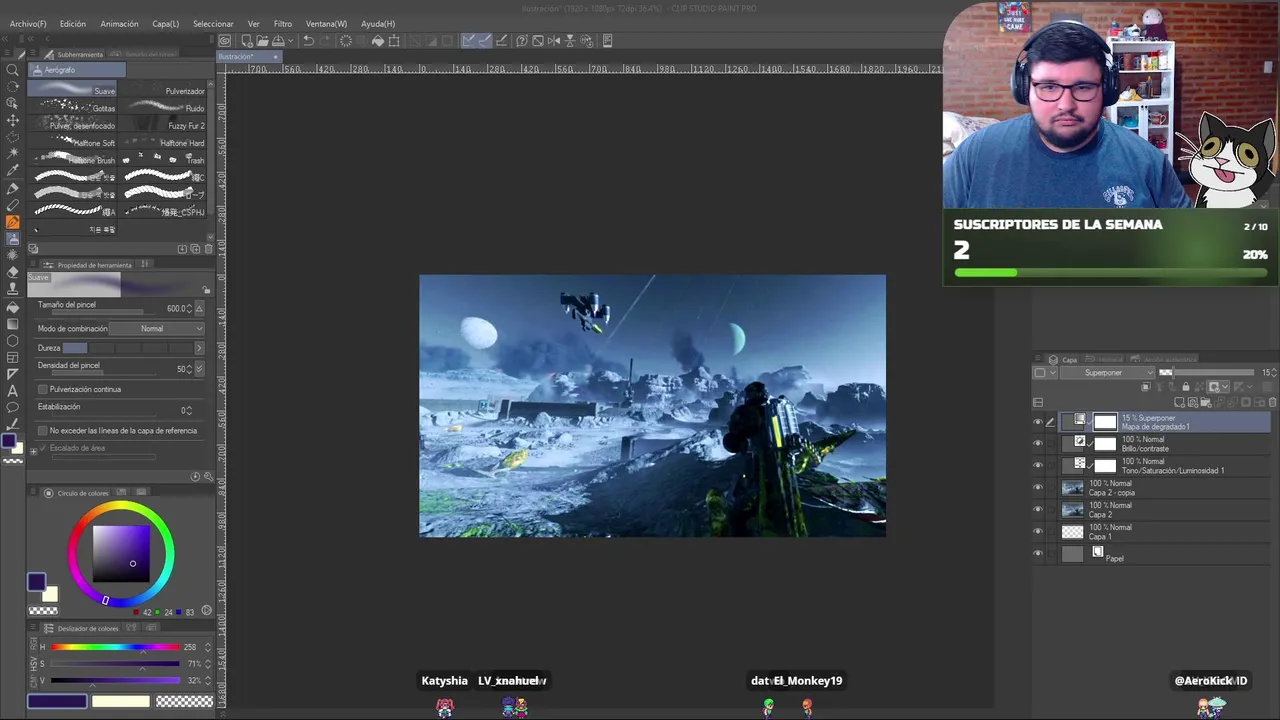Open the Archivo menu

click(x=28, y=23)
